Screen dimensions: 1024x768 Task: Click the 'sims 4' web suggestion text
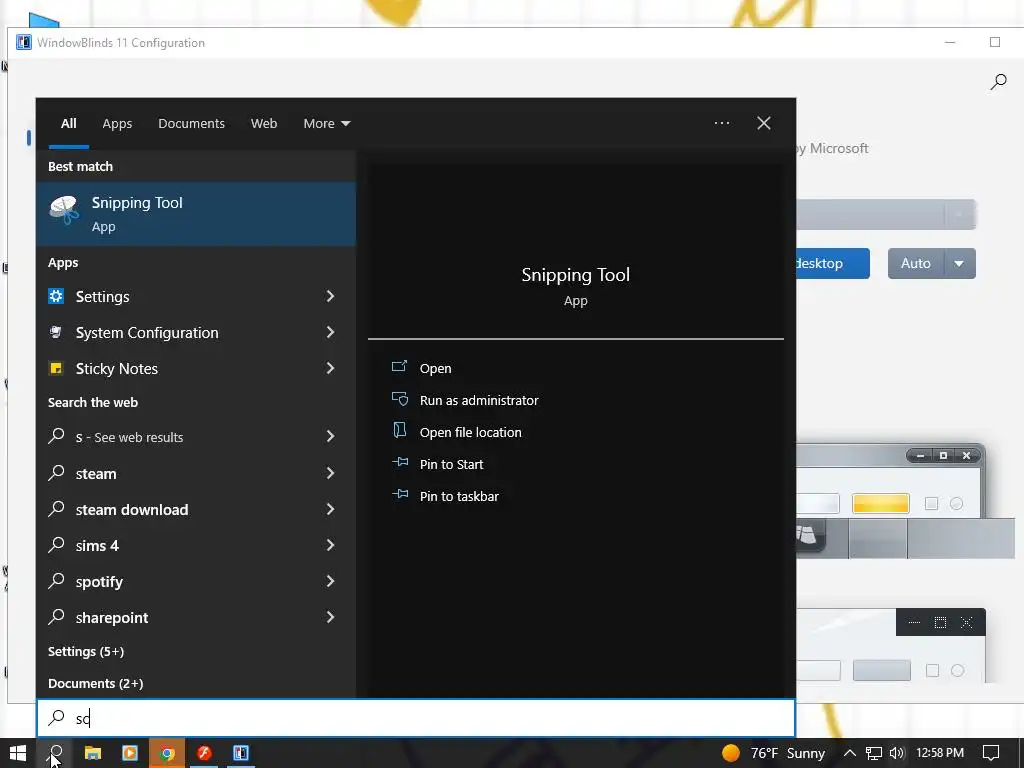point(97,545)
